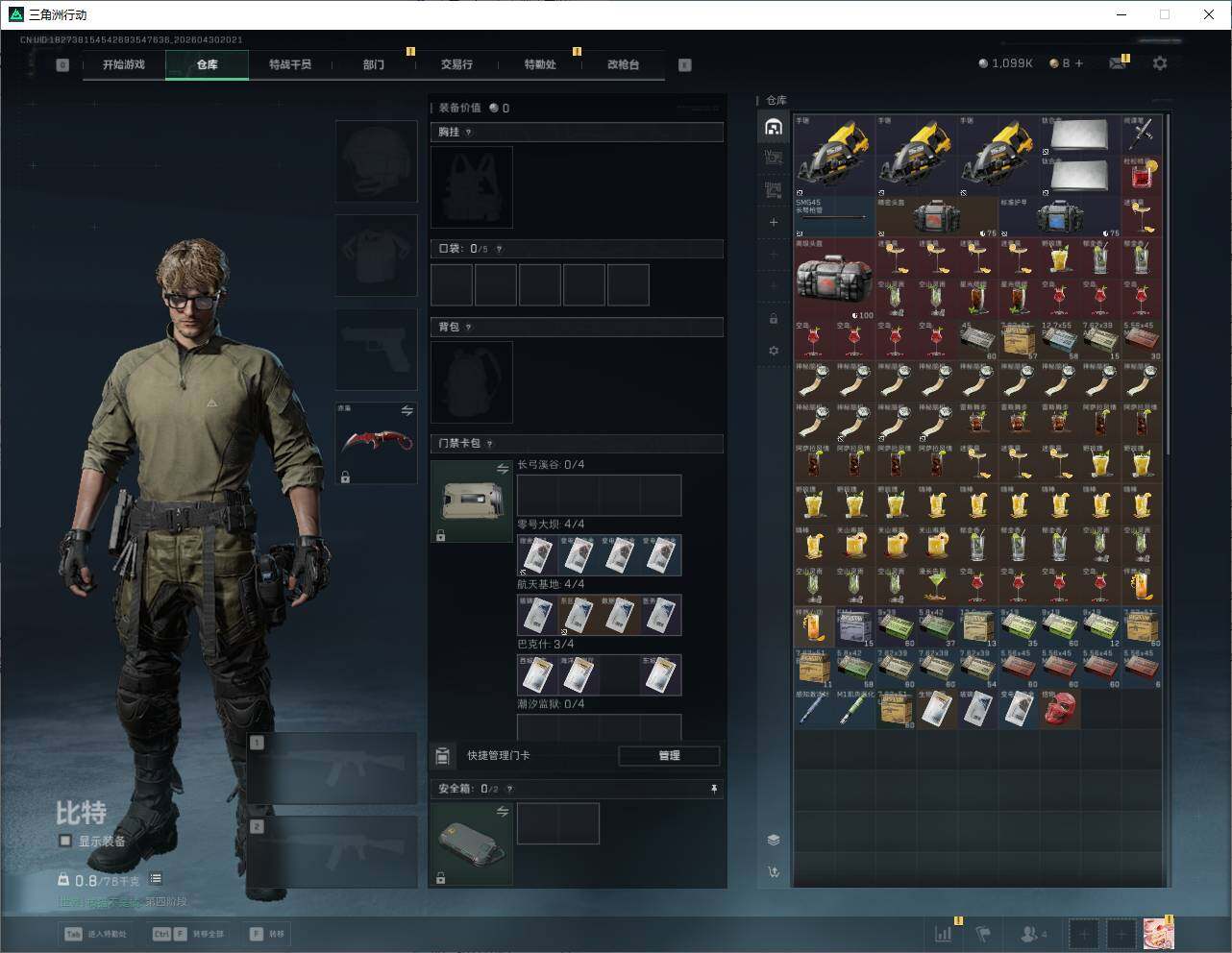1232x953 pixels.
Task: Open the 部门 tab
Action: pos(374,64)
